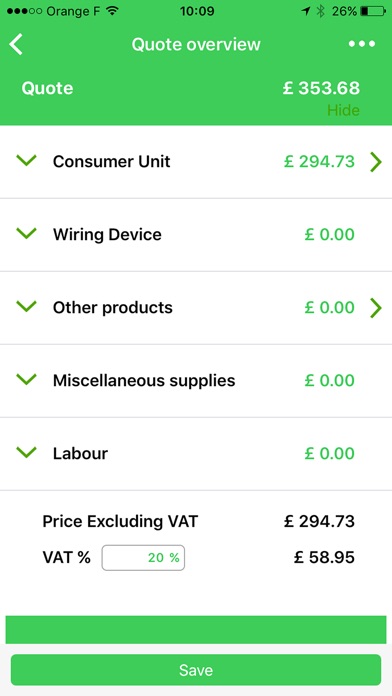Save the quote

196,670
